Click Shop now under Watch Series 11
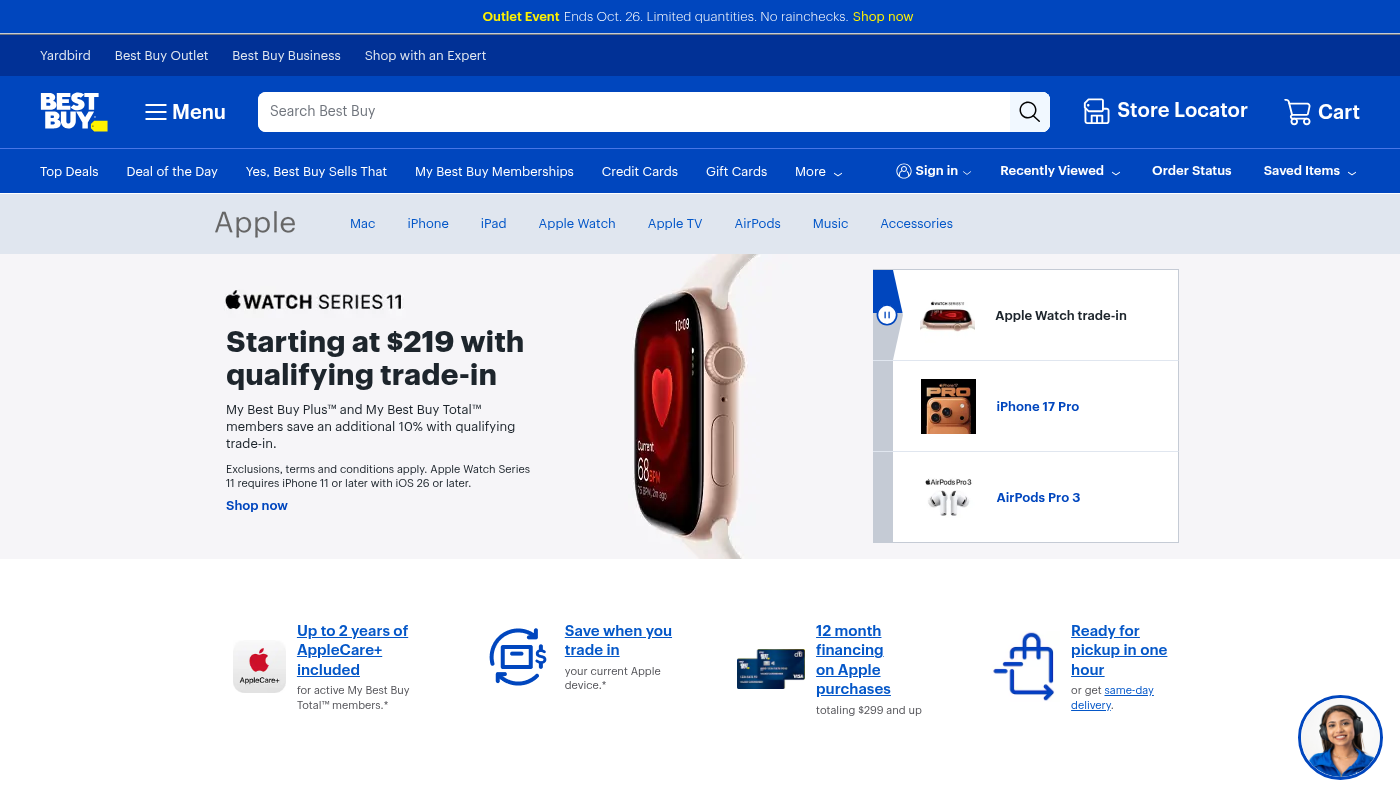 click(x=257, y=506)
